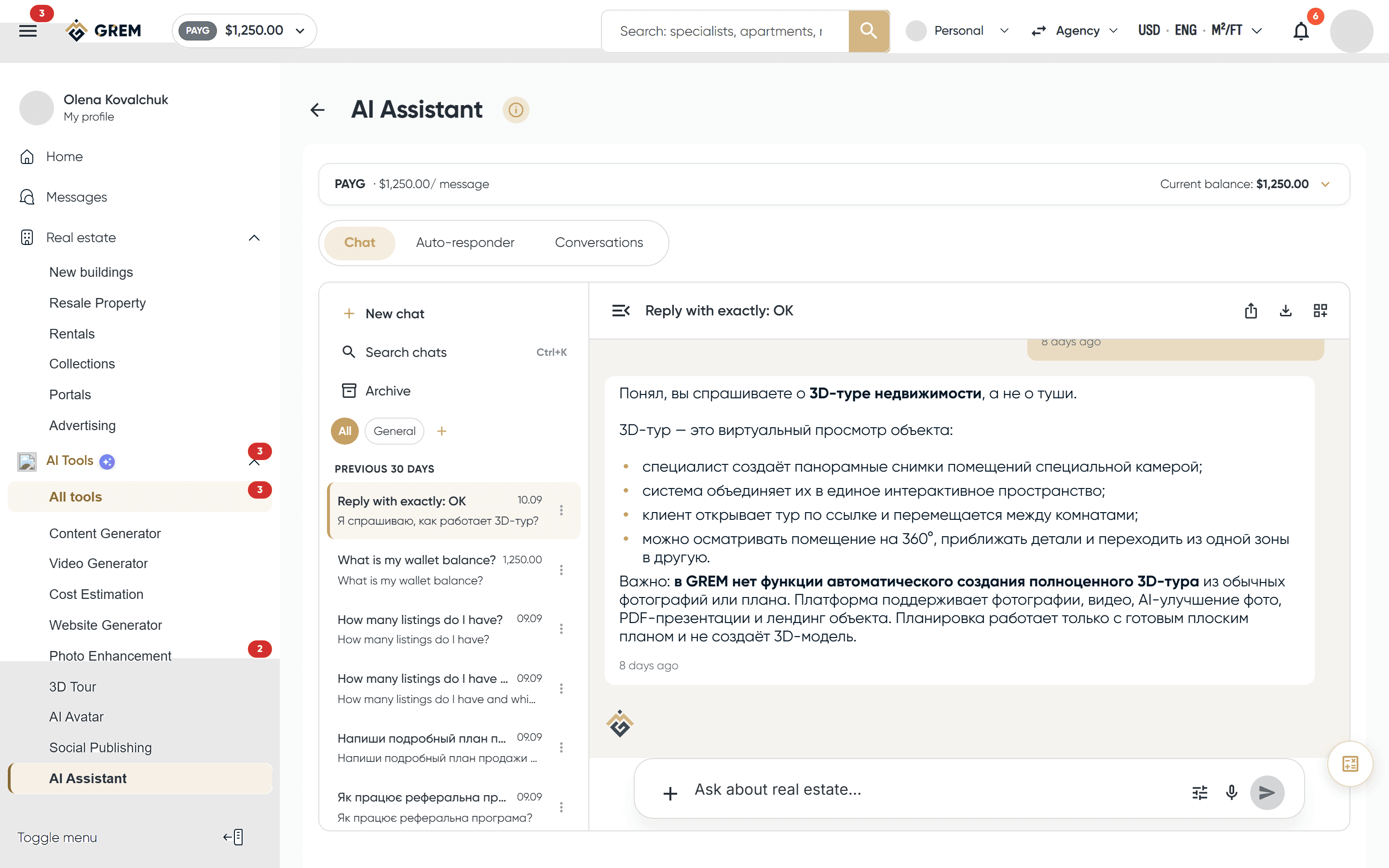Click the search magnifier button
Viewport: 1389px width, 868px height.
point(869,31)
